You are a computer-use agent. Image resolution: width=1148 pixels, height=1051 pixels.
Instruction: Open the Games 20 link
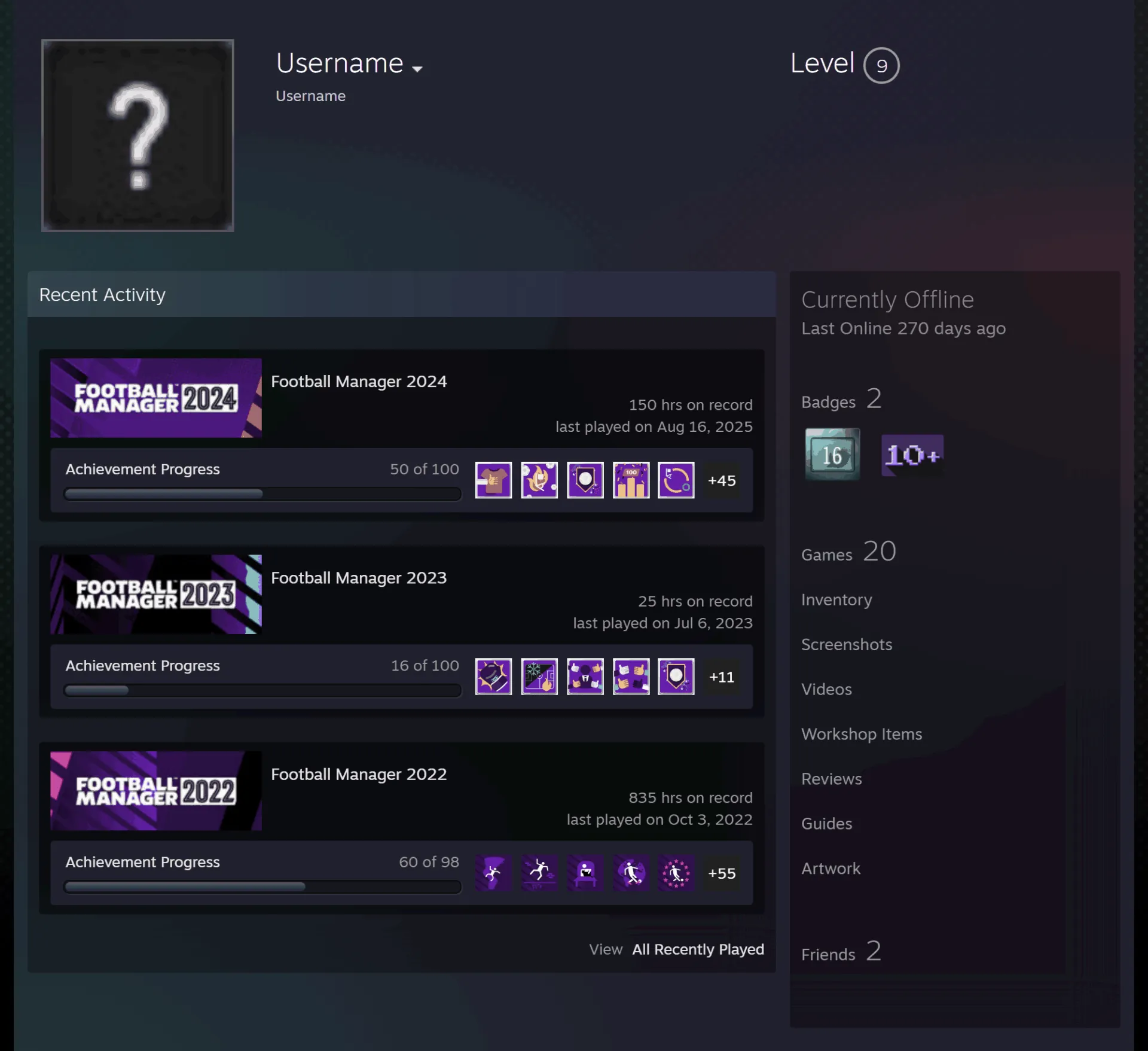tap(848, 552)
